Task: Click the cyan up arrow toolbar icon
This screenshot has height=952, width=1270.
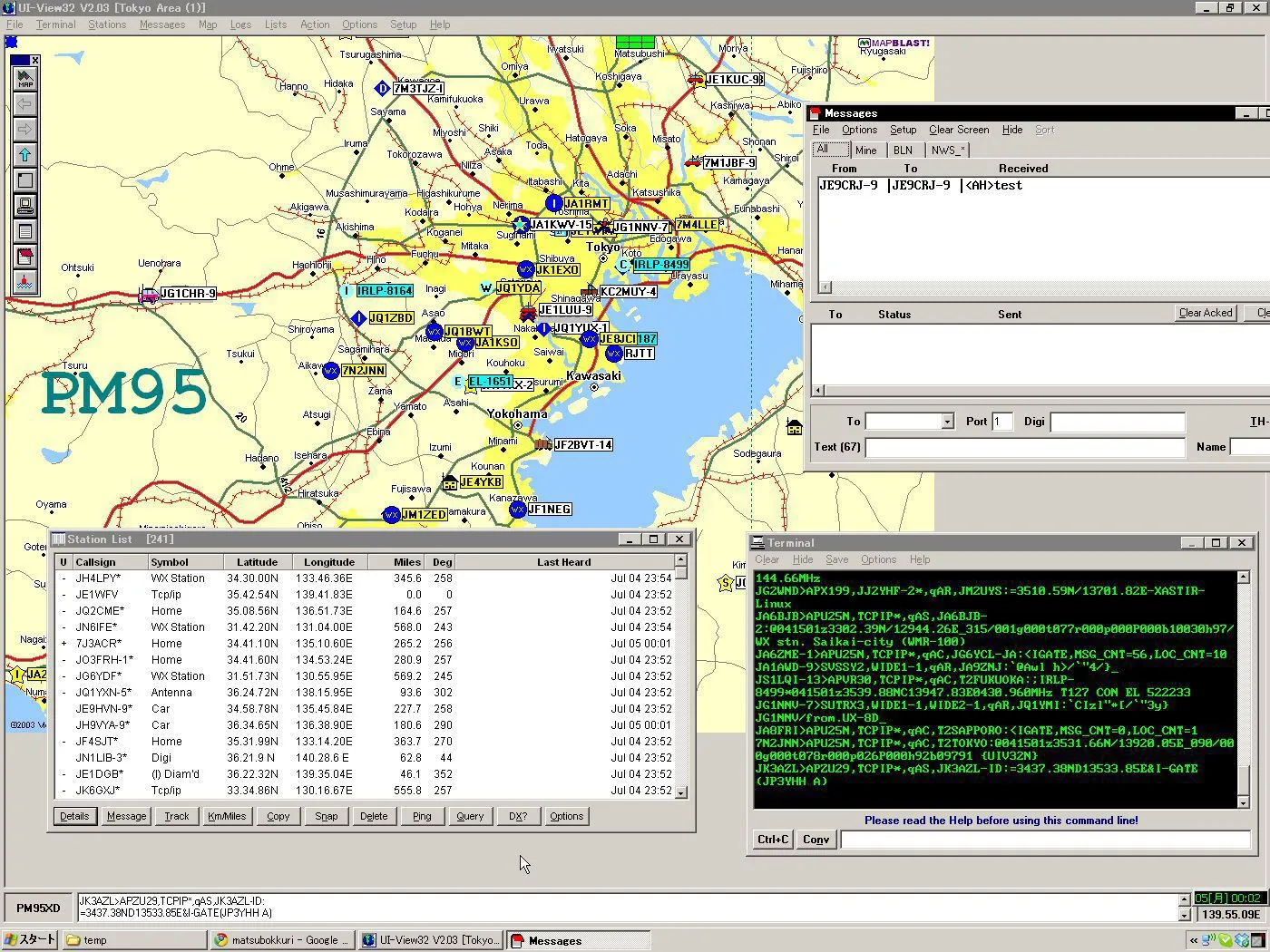Action: [24, 155]
